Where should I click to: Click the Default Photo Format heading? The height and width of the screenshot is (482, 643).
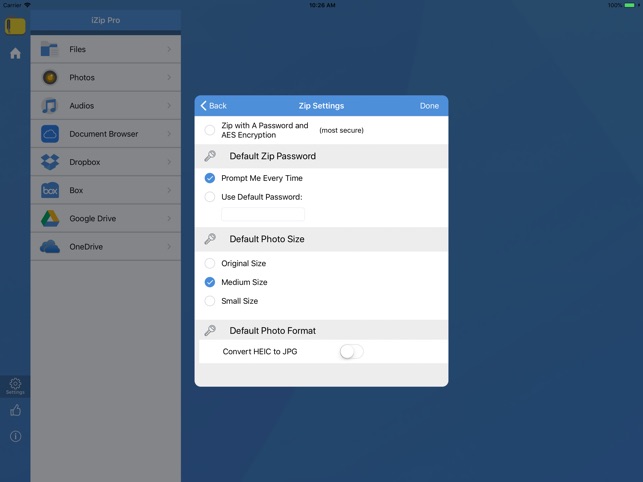click(273, 331)
